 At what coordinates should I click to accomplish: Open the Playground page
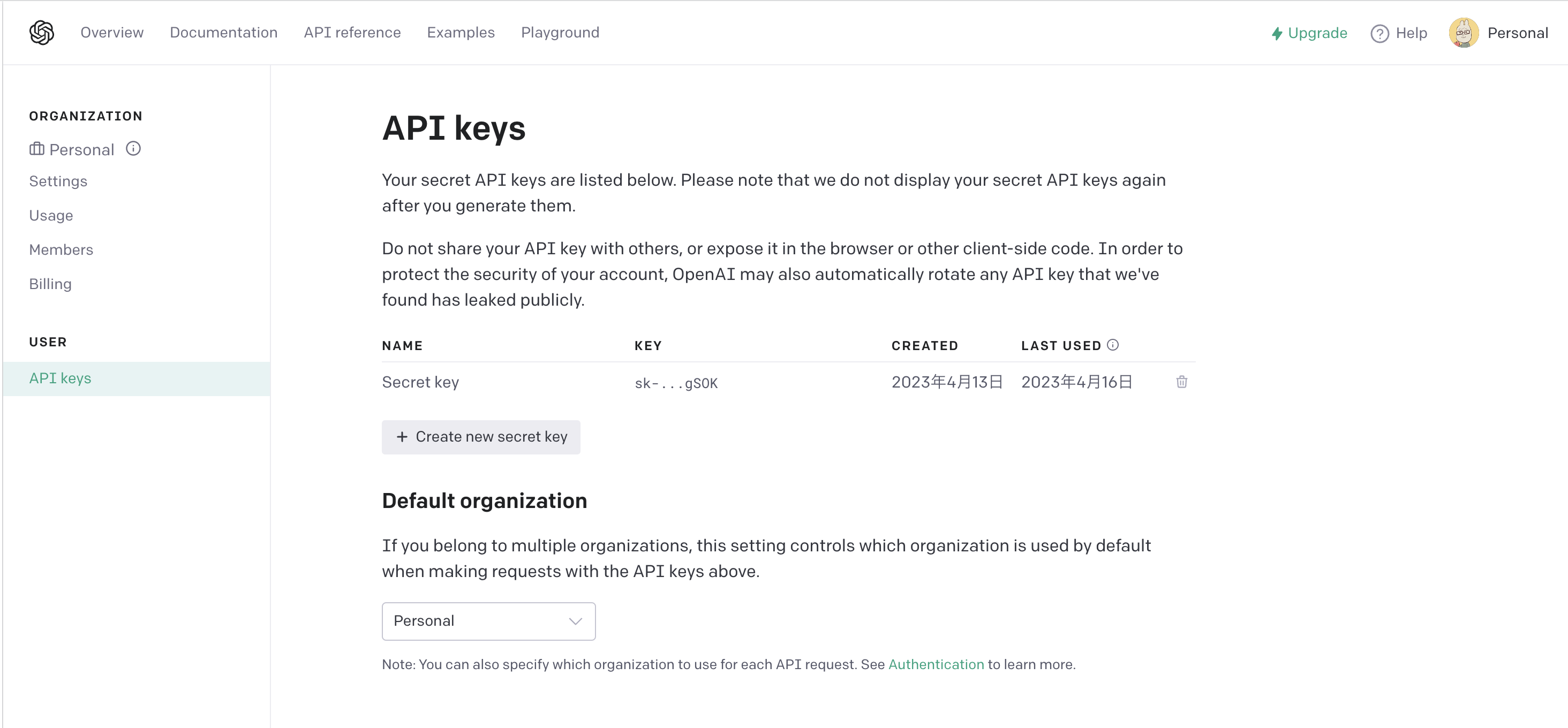(560, 32)
